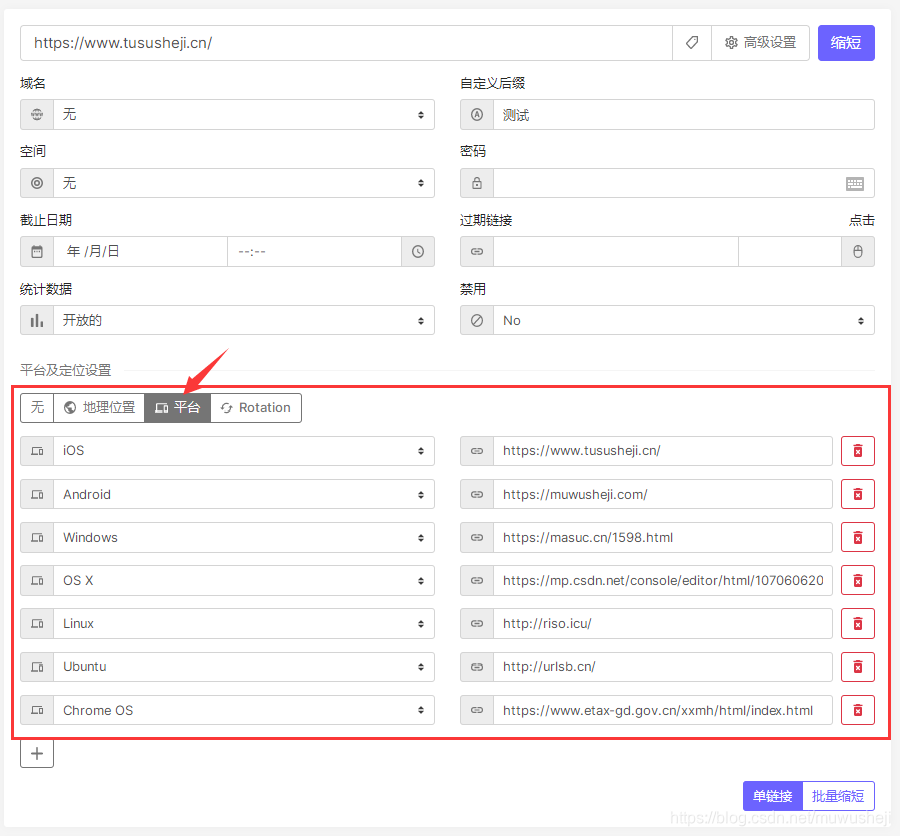The height and width of the screenshot is (836, 900).
Task: Open the iOS platform dropdown
Action: tap(244, 451)
